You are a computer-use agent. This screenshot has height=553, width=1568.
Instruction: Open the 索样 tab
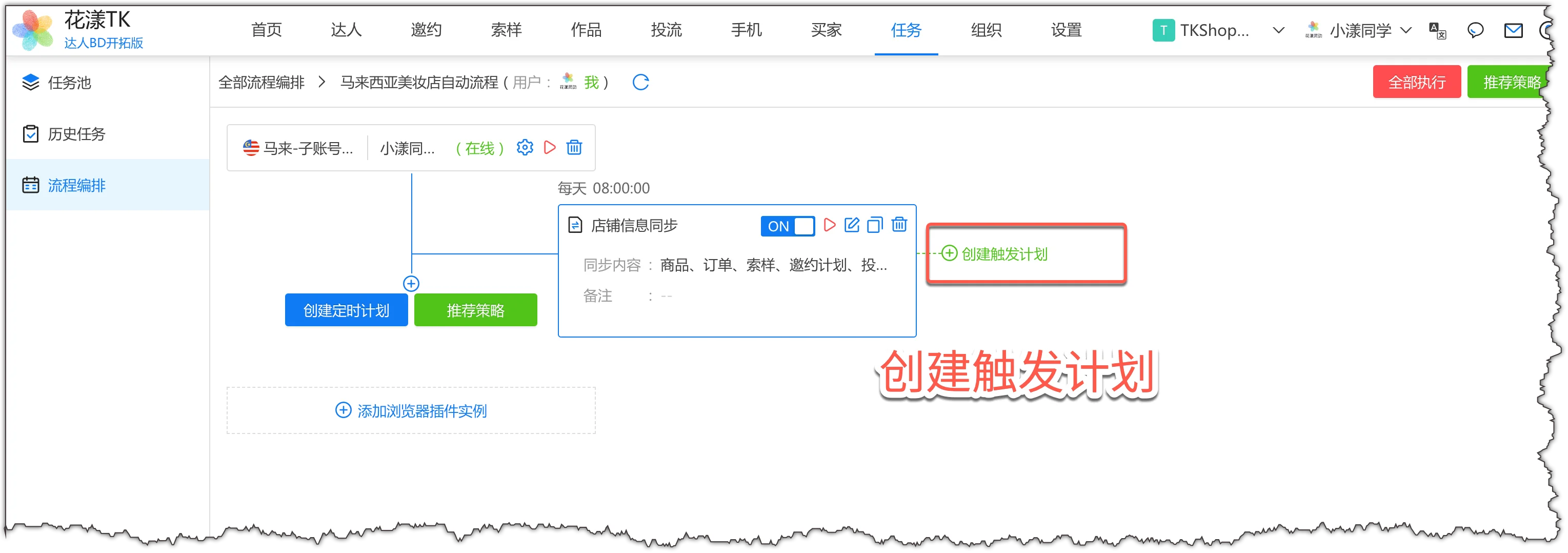click(x=506, y=30)
